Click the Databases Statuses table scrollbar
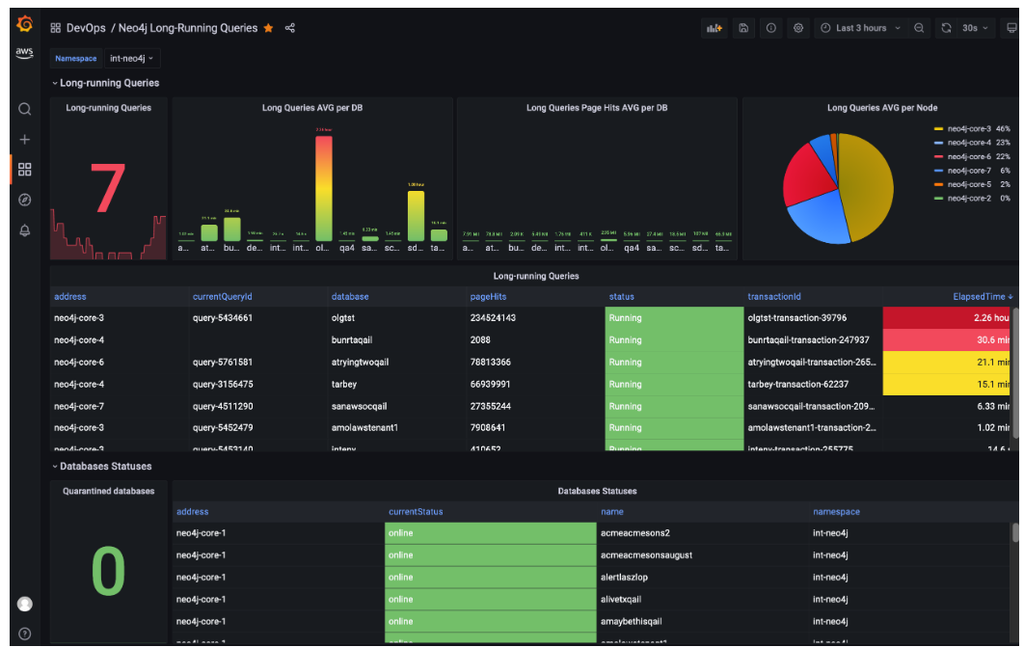Image resolution: width=1024 pixels, height=648 pixels. (1015, 532)
